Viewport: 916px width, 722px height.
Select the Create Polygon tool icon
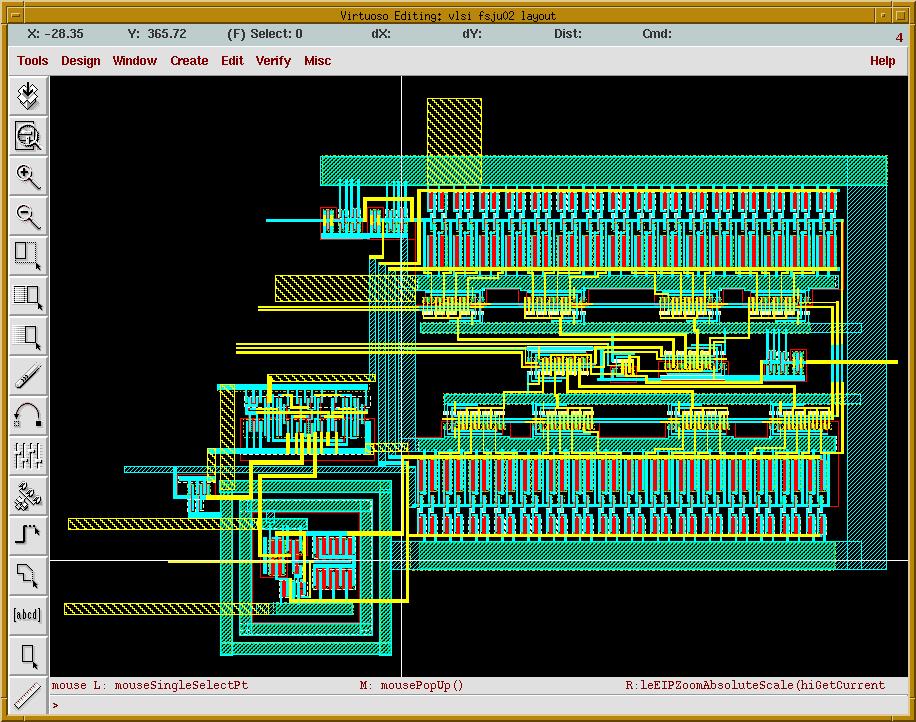click(x=28, y=575)
